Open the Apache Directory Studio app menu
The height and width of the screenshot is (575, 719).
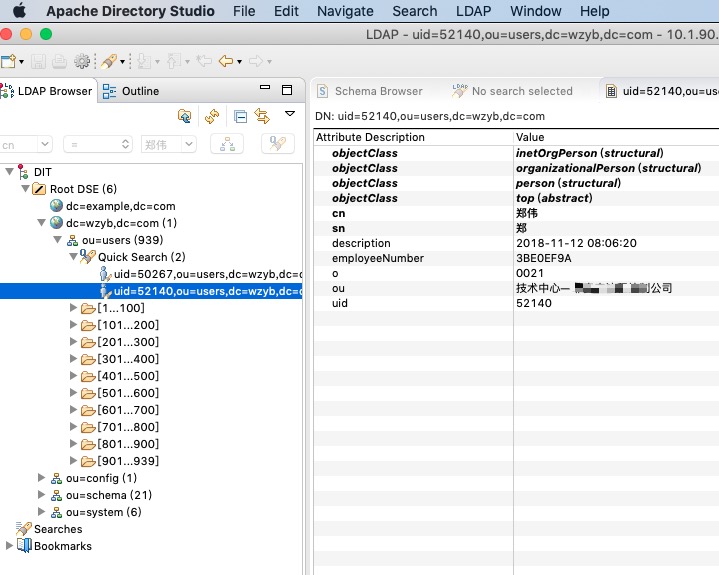coord(130,11)
